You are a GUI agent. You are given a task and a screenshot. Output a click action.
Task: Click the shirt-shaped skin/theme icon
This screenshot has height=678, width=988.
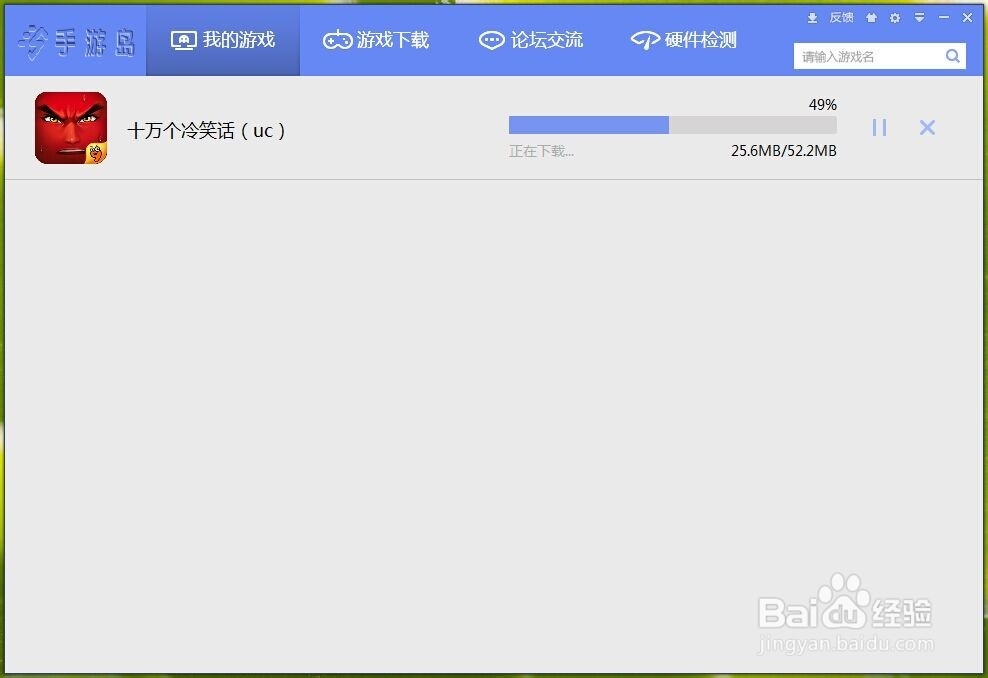[872, 17]
